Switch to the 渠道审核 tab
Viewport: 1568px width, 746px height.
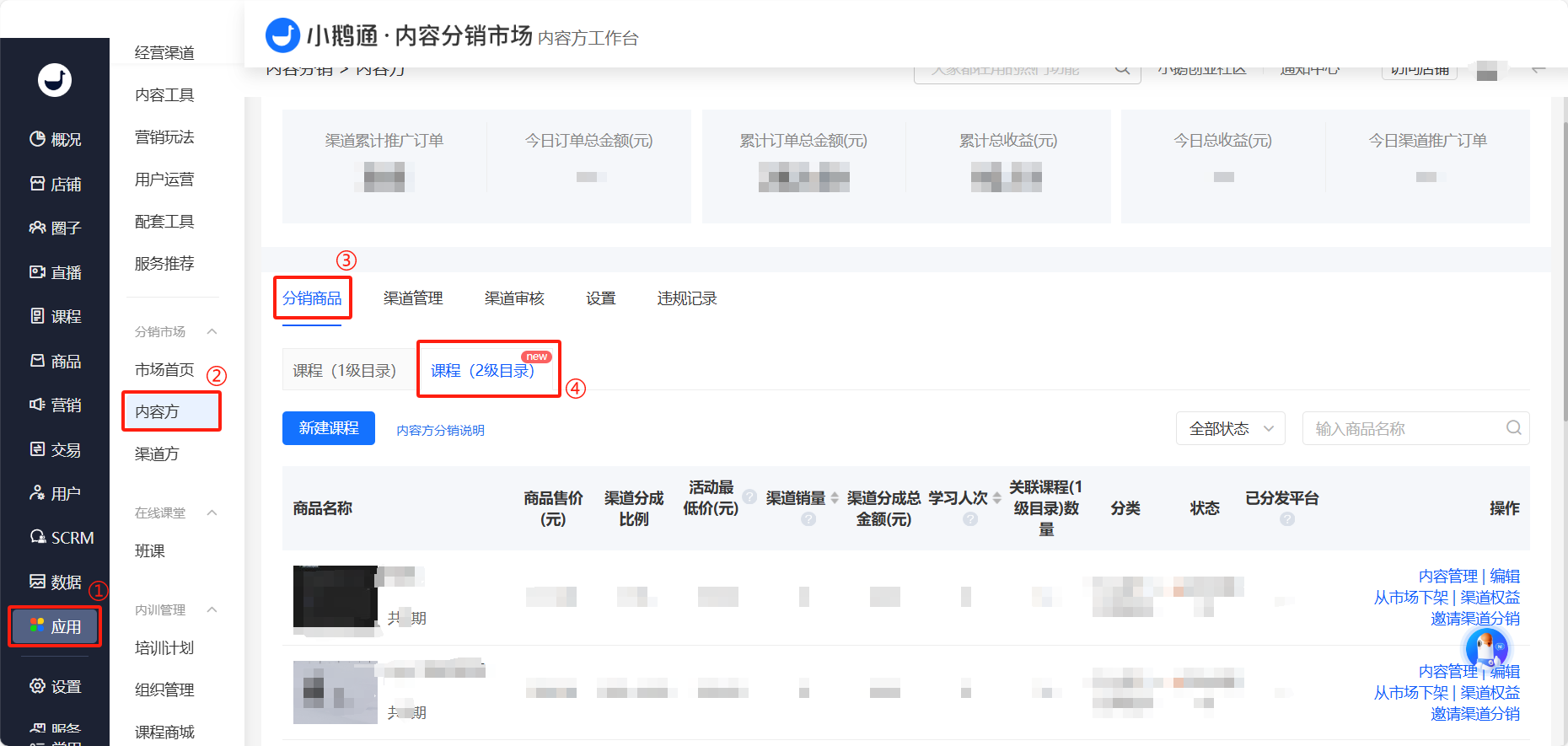click(514, 298)
